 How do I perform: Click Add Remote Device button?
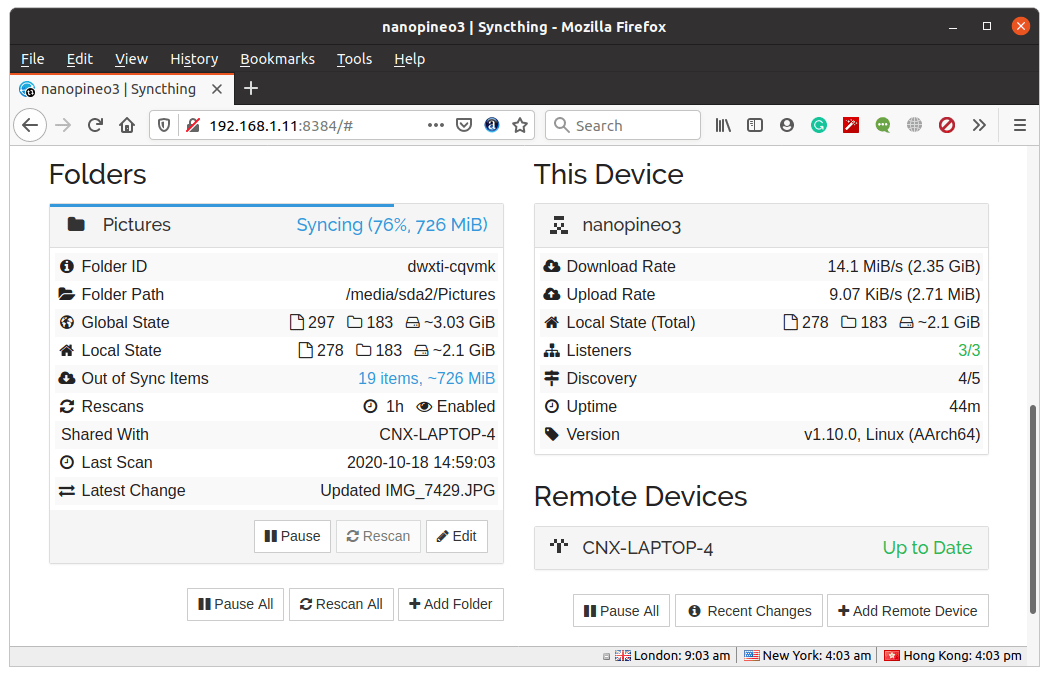[x=908, y=611]
